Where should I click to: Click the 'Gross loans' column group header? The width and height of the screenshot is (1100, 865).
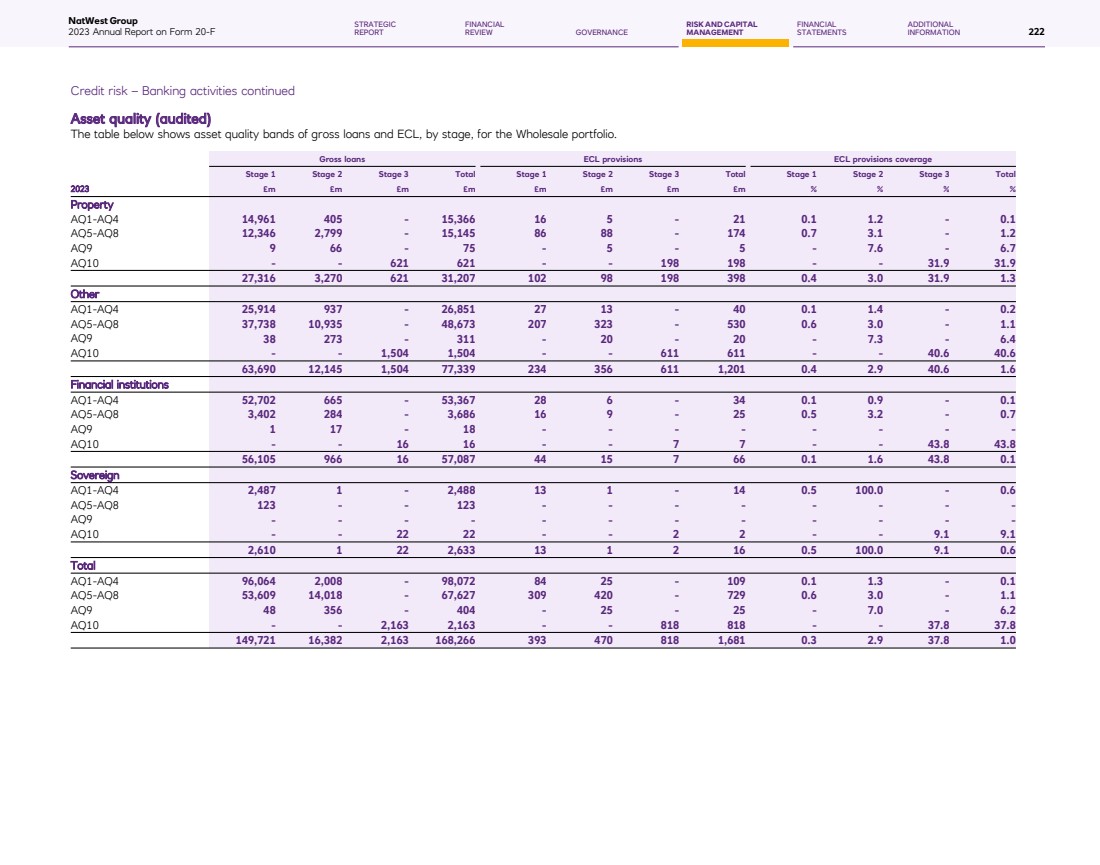342,159
